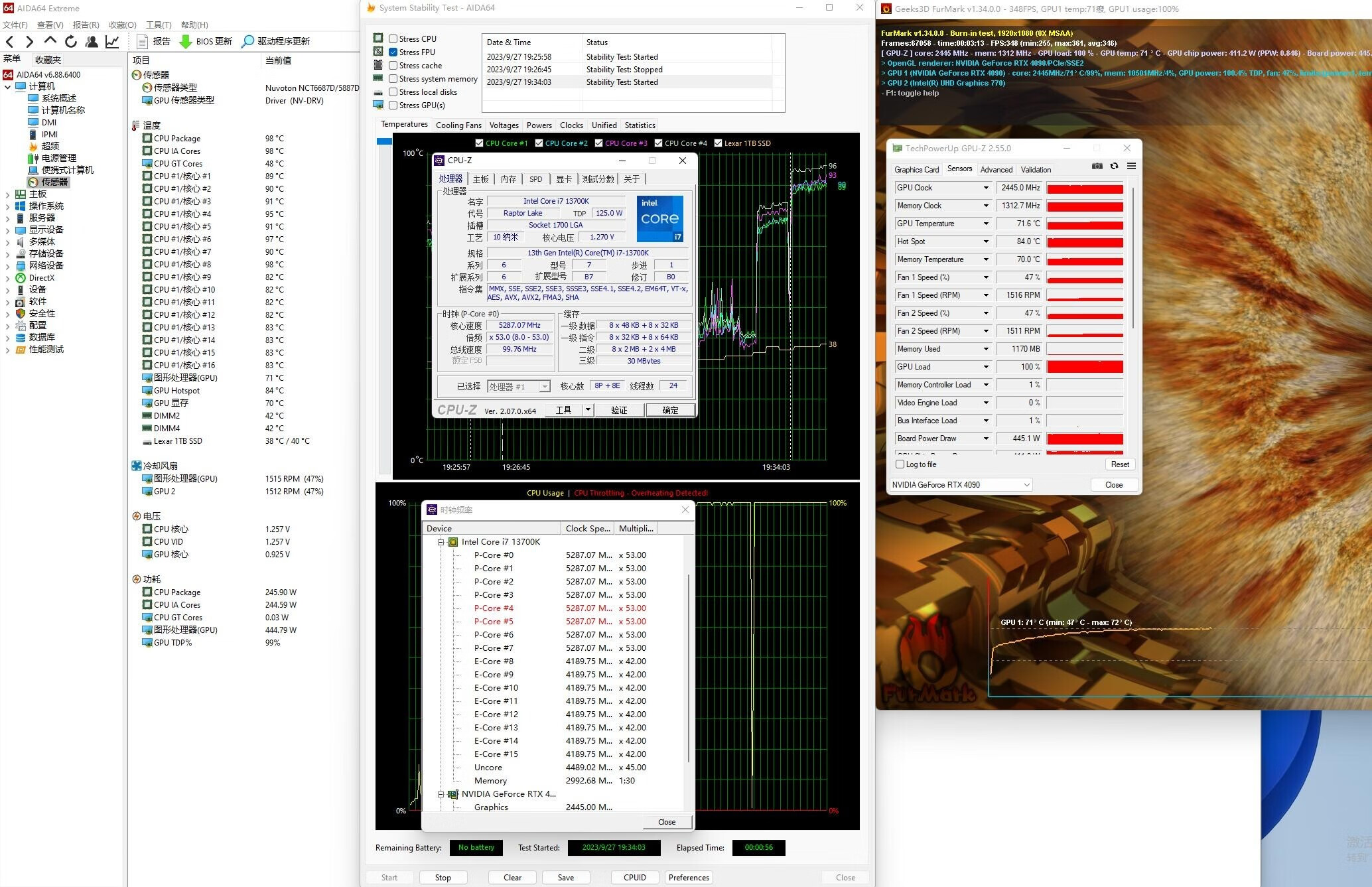Click GPU-Z screenshot camera icon
Image resolution: width=1372 pixels, height=887 pixels.
point(1097,166)
